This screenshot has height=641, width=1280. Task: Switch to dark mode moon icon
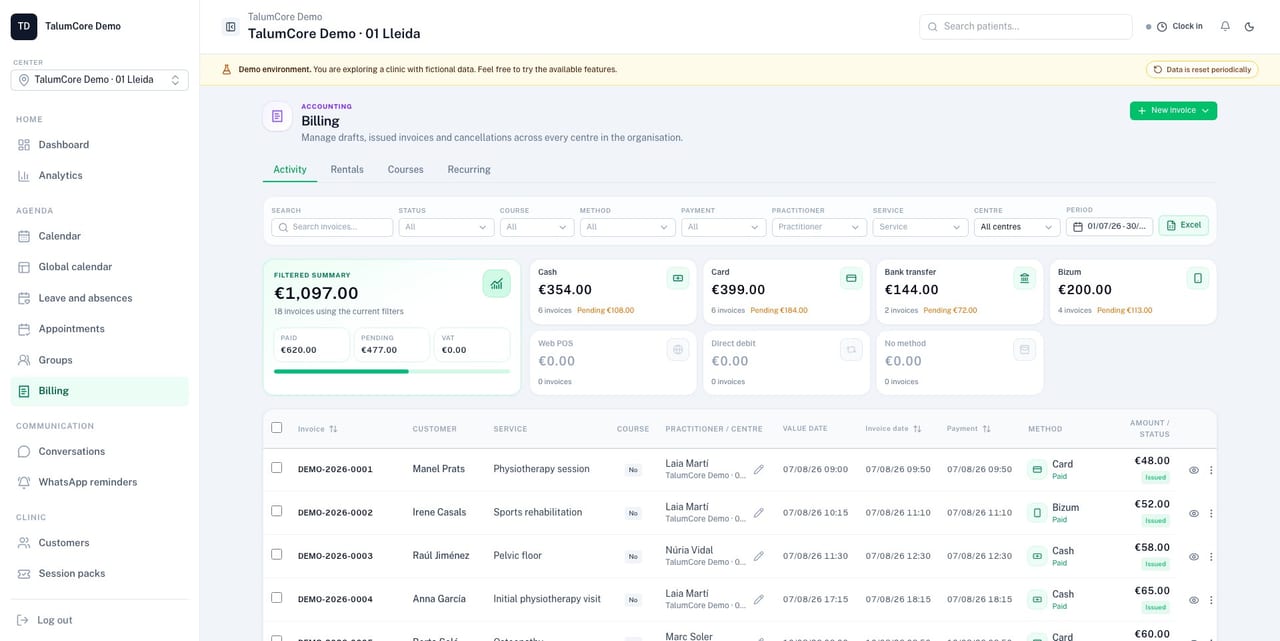pyautogui.click(x=1249, y=26)
